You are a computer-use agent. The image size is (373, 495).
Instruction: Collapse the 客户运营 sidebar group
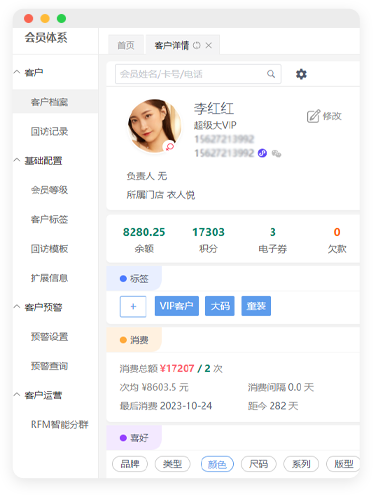(17, 395)
